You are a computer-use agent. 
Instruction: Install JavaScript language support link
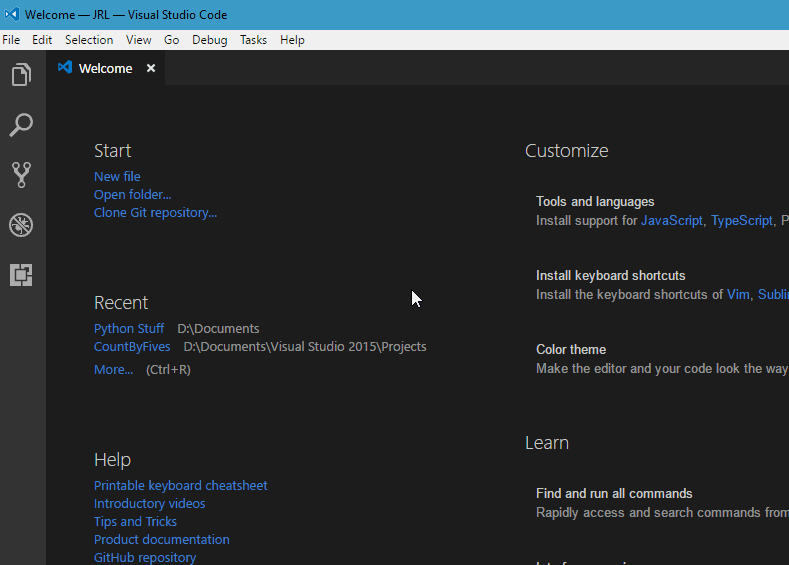pyautogui.click(x=672, y=221)
